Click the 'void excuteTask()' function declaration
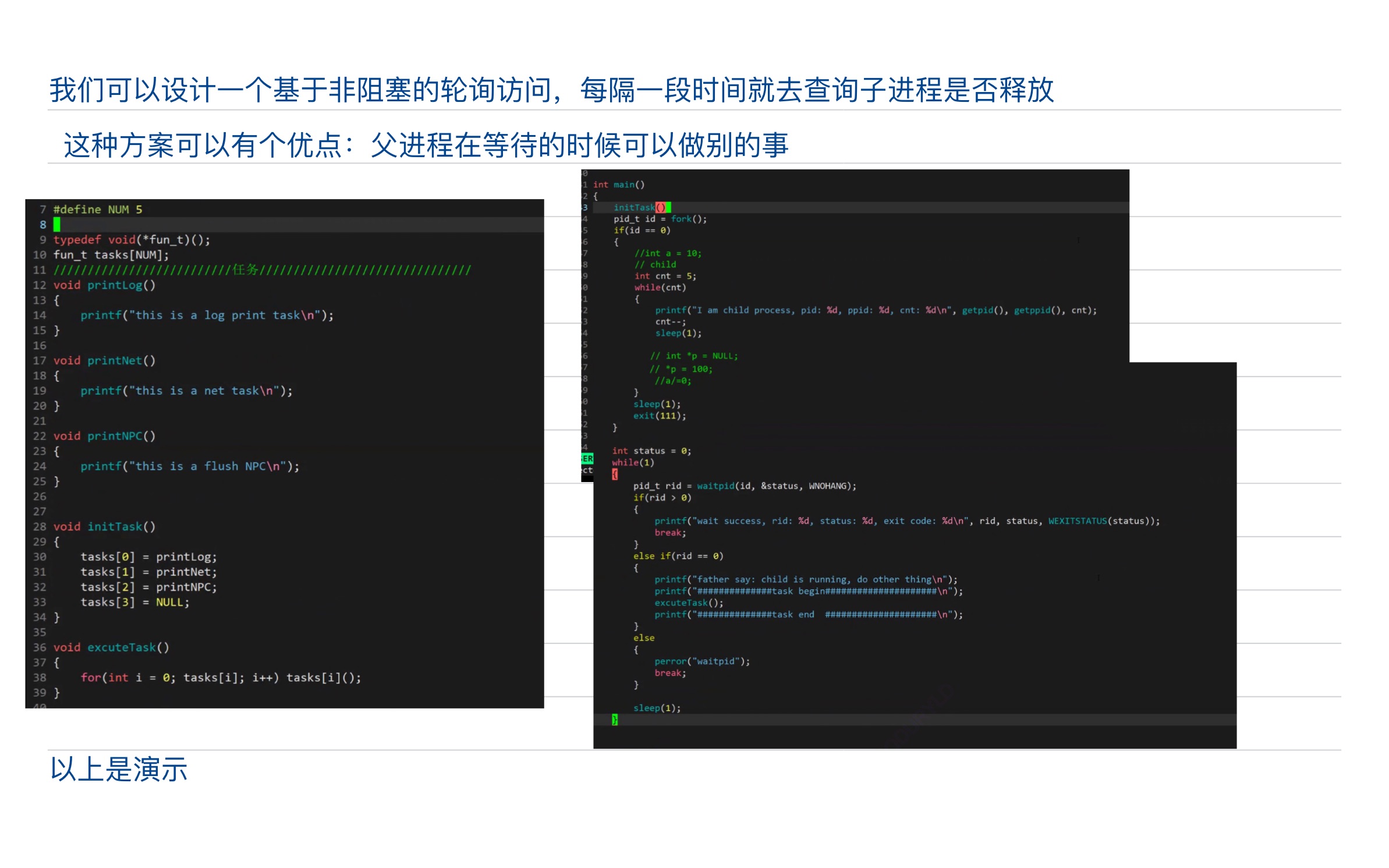 [111, 647]
